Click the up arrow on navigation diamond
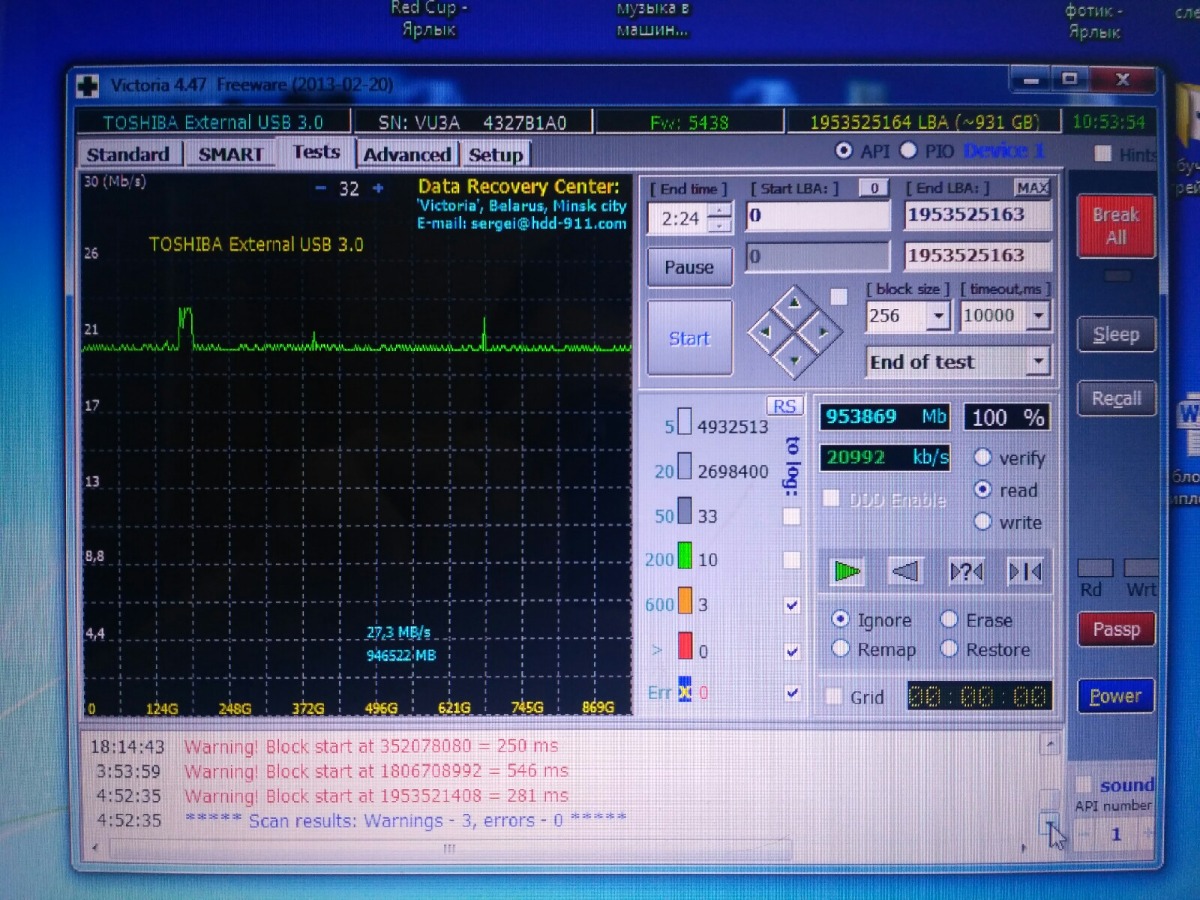1200x900 pixels. (794, 301)
